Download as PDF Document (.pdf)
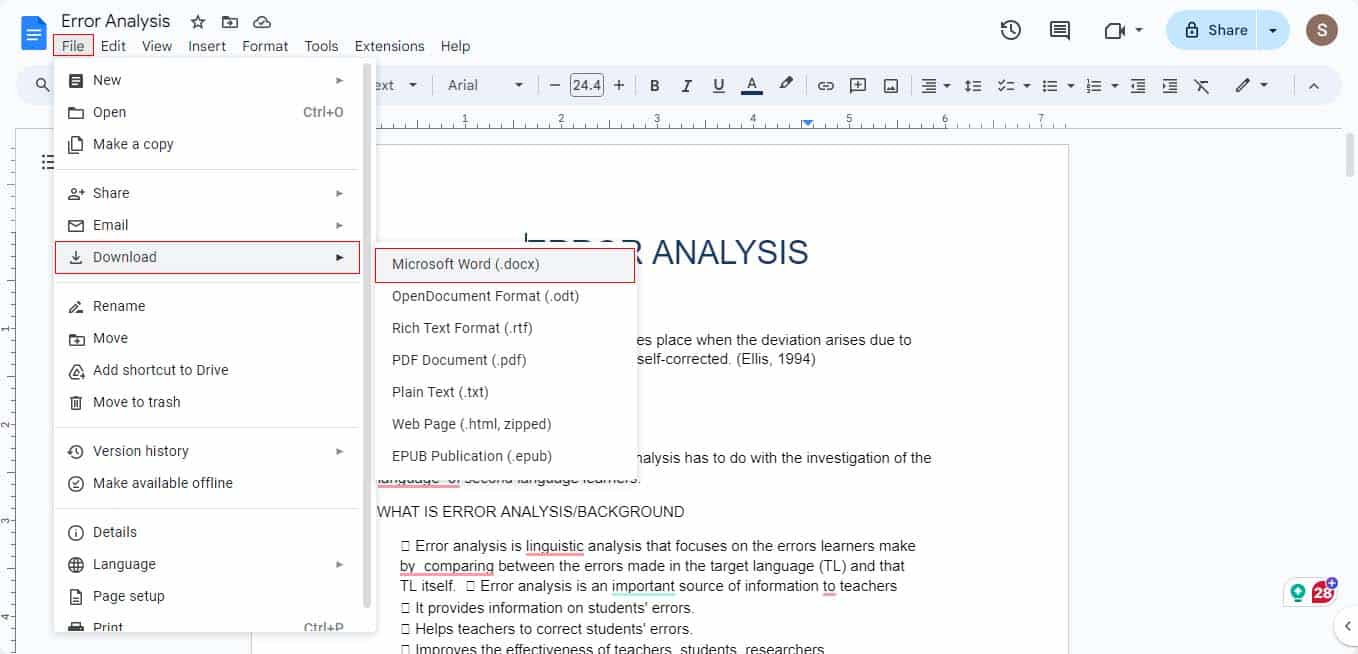This screenshot has width=1358, height=654. [x=505, y=360]
